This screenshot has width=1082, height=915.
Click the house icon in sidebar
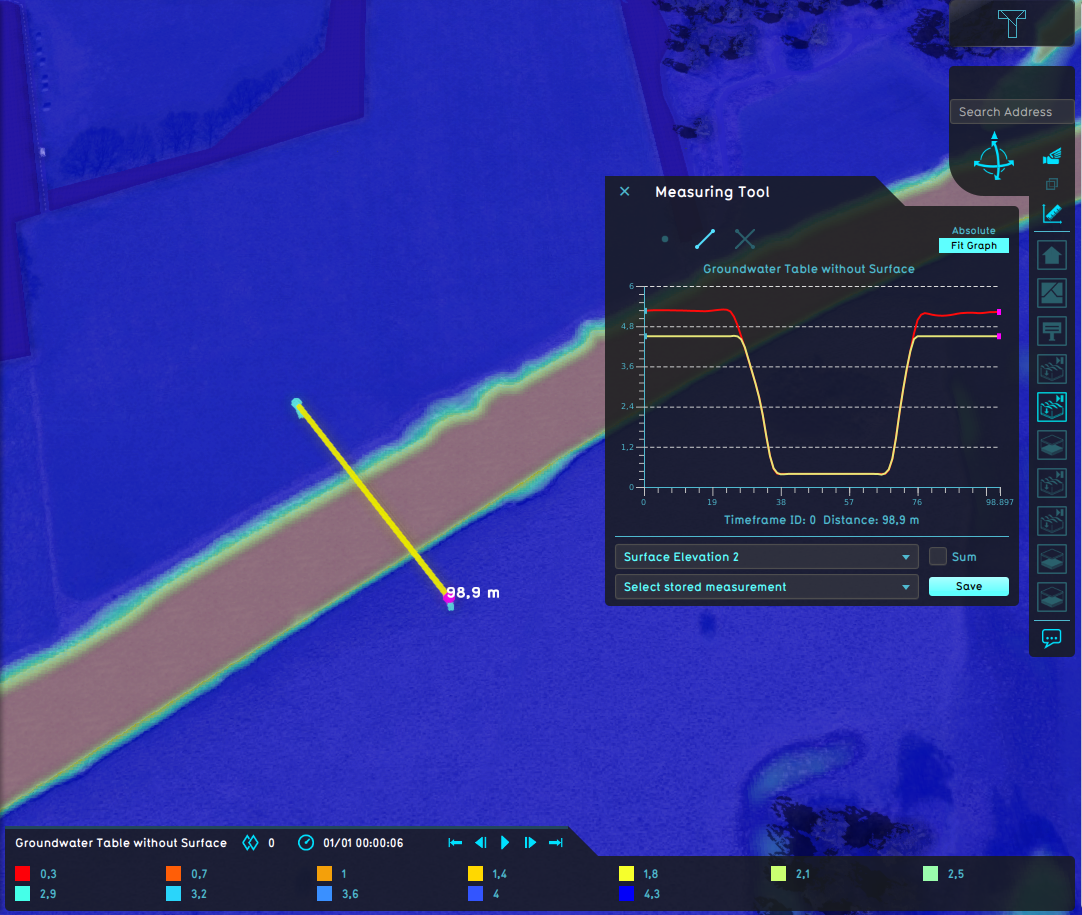pyautogui.click(x=1052, y=256)
